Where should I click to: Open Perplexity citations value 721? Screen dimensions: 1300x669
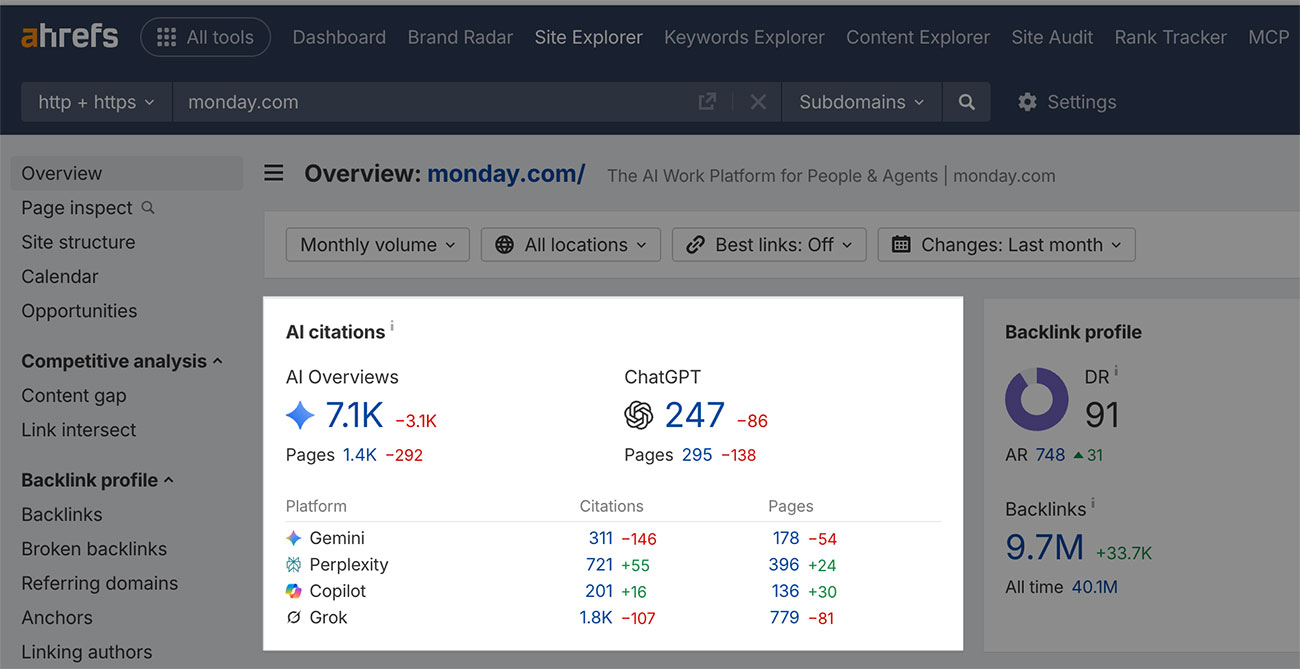click(x=599, y=565)
